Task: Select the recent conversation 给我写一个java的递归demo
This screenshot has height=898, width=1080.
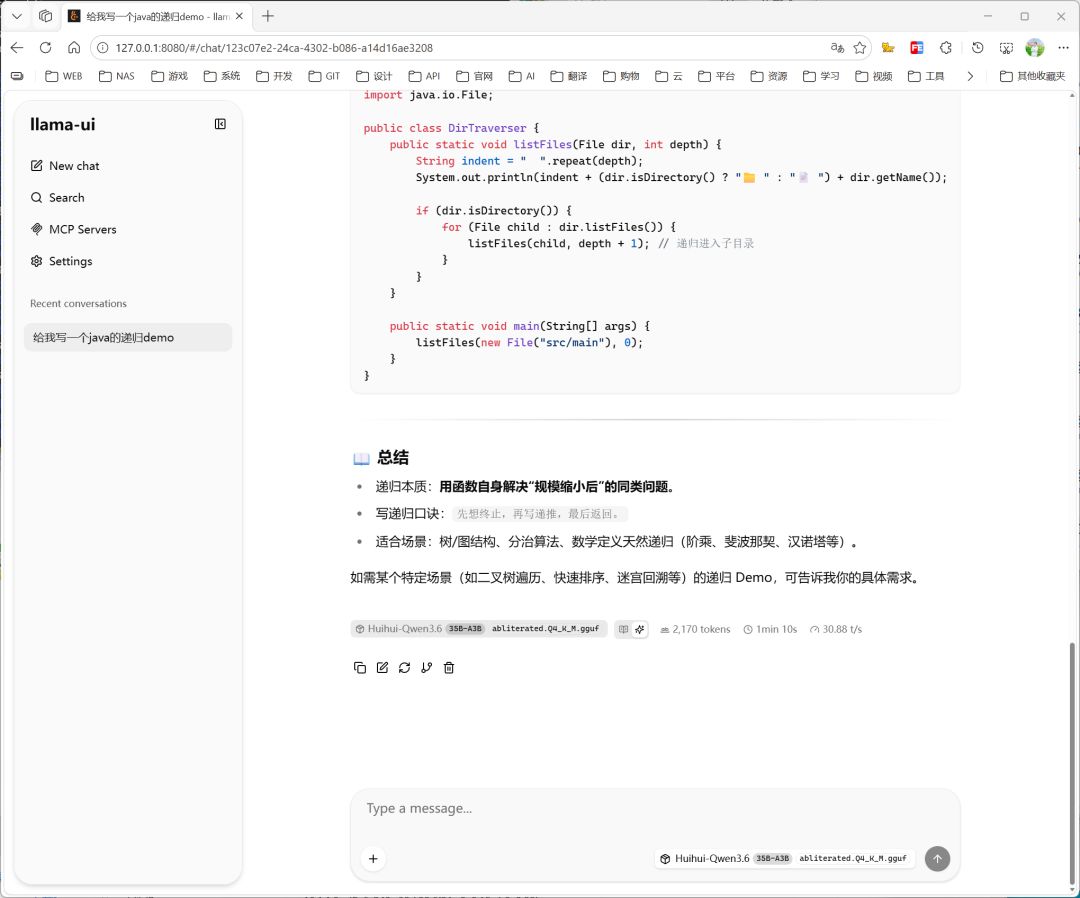Action: 128,337
